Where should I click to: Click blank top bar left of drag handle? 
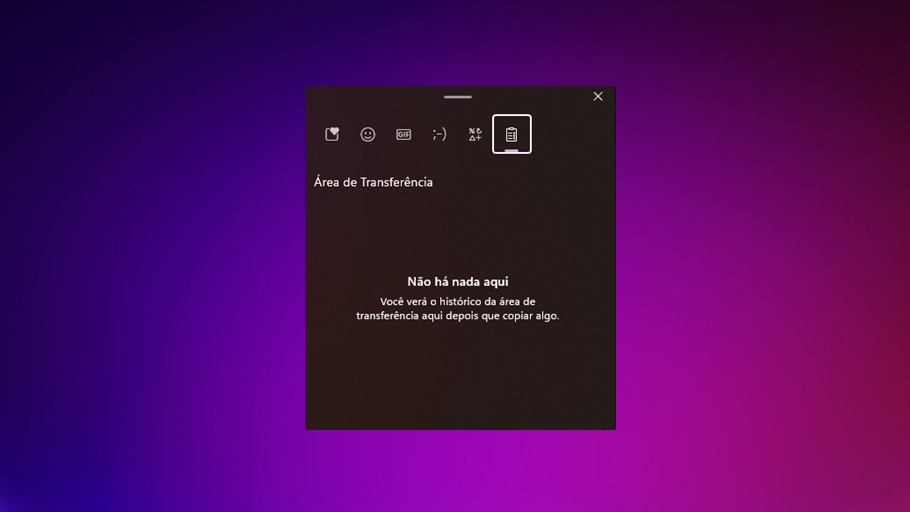[x=370, y=97]
